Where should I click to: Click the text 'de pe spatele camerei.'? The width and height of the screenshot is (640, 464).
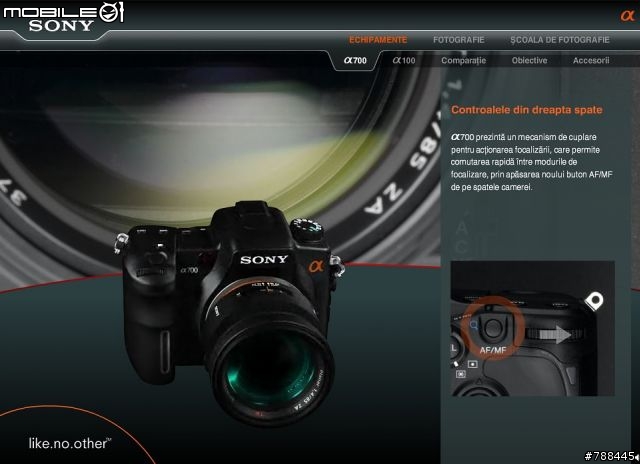click(491, 187)
